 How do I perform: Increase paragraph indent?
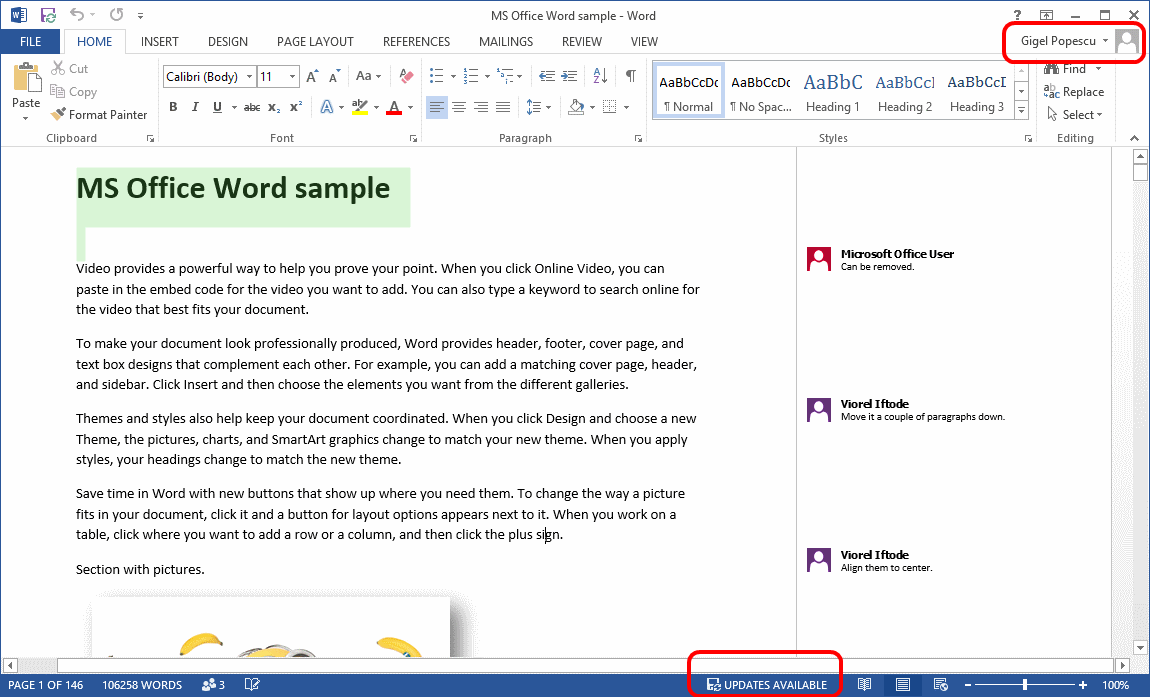569,76
